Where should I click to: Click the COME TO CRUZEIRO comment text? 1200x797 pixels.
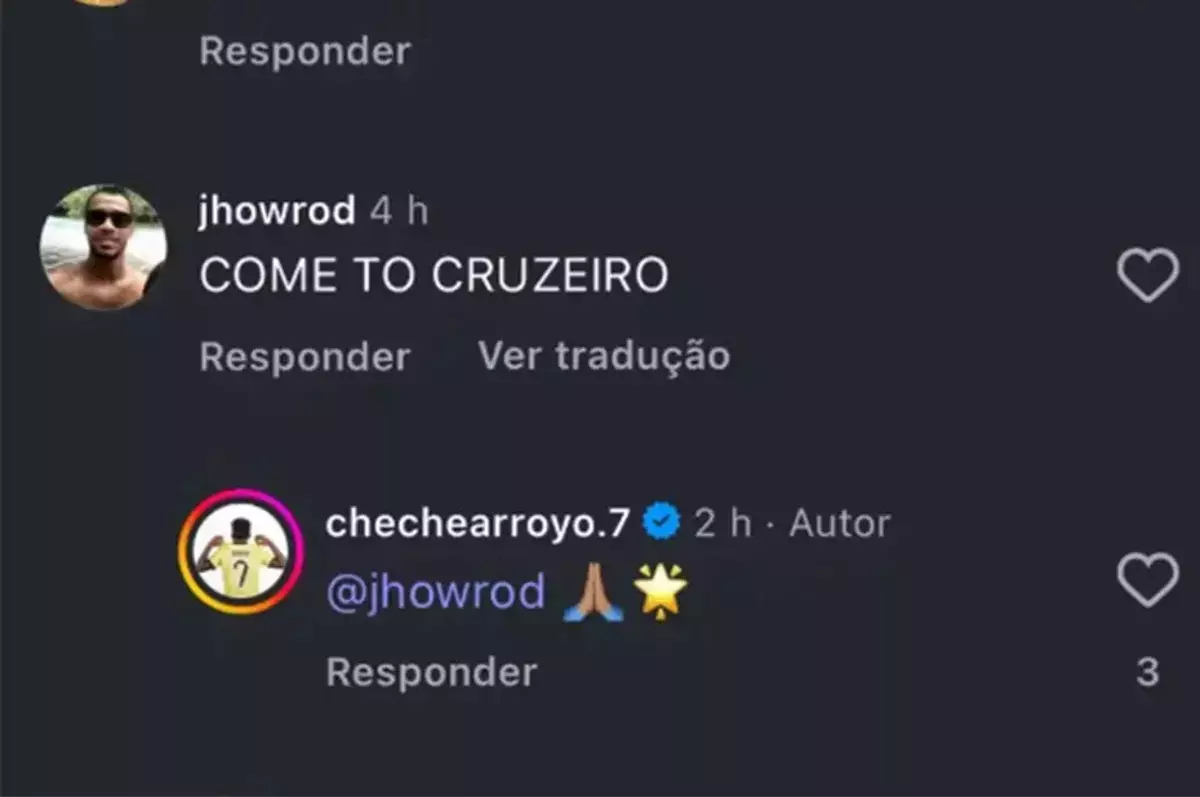434,276
